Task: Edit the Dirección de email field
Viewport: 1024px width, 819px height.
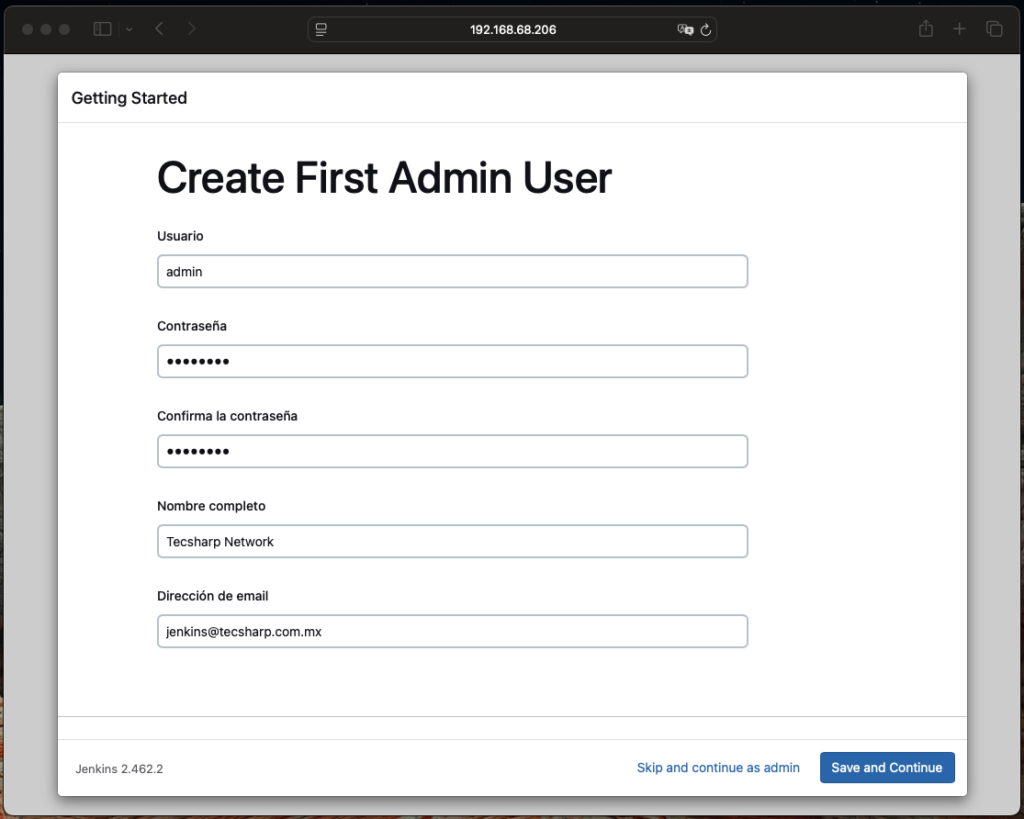Action: click(453, 632)
